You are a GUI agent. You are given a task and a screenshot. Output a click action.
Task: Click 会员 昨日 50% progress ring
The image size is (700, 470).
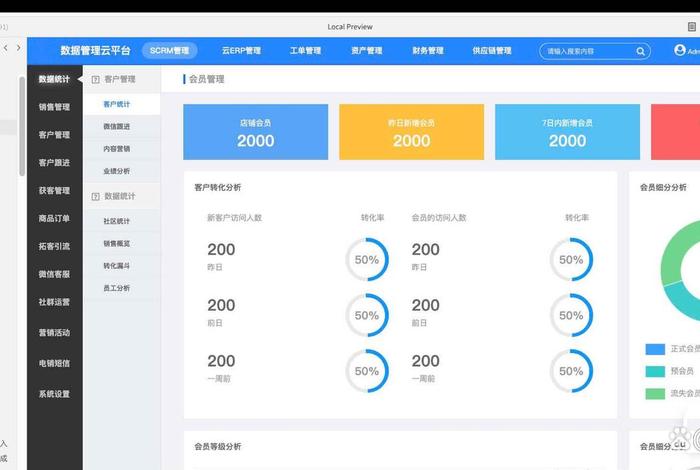click(571, 259)
